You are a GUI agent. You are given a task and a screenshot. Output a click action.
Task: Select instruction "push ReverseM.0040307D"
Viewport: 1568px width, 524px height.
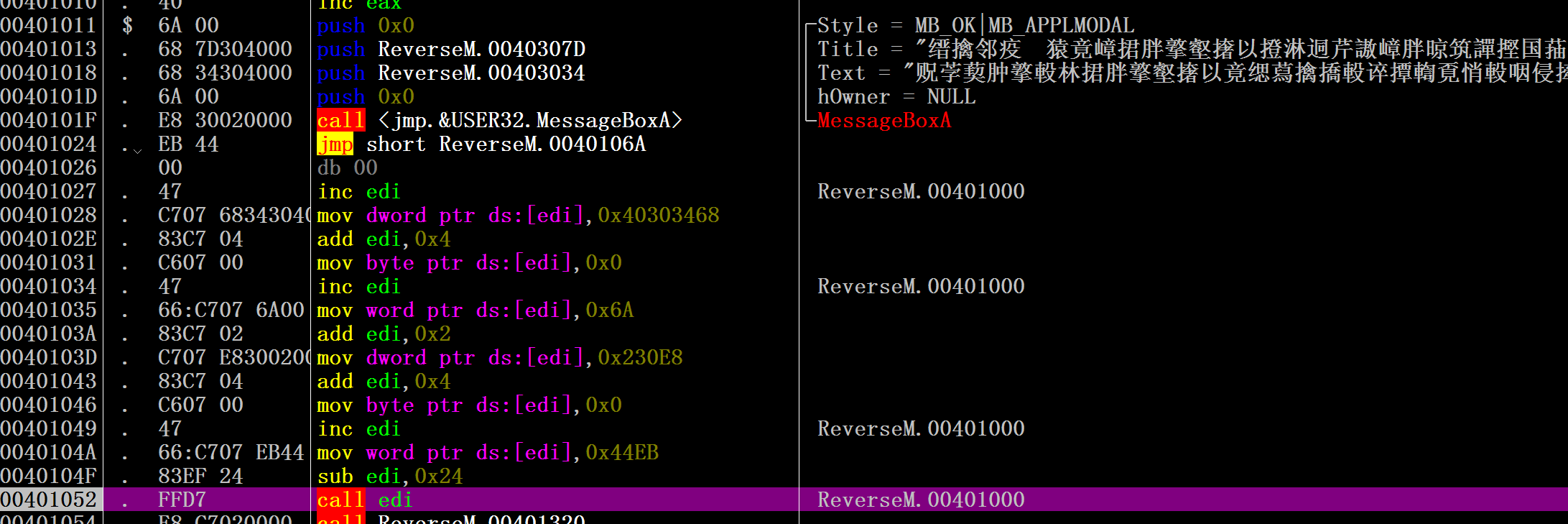tap(451, 50)
